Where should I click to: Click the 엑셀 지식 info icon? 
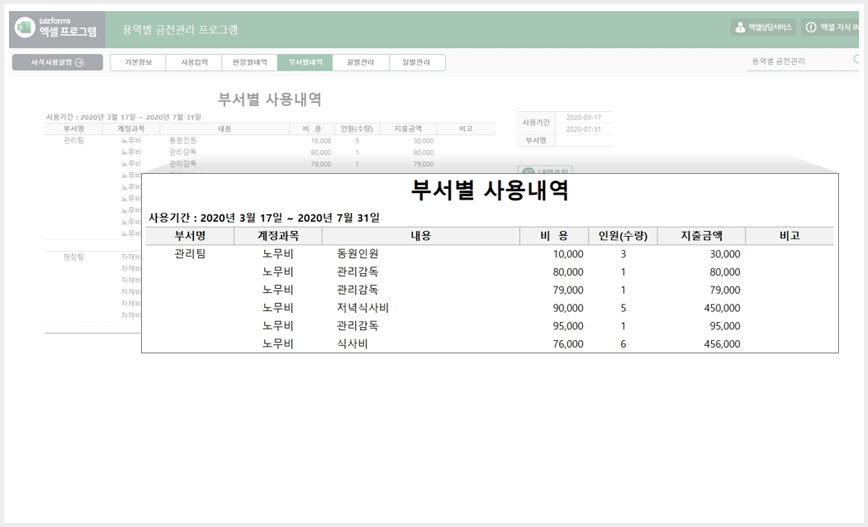tap(811, 27)
